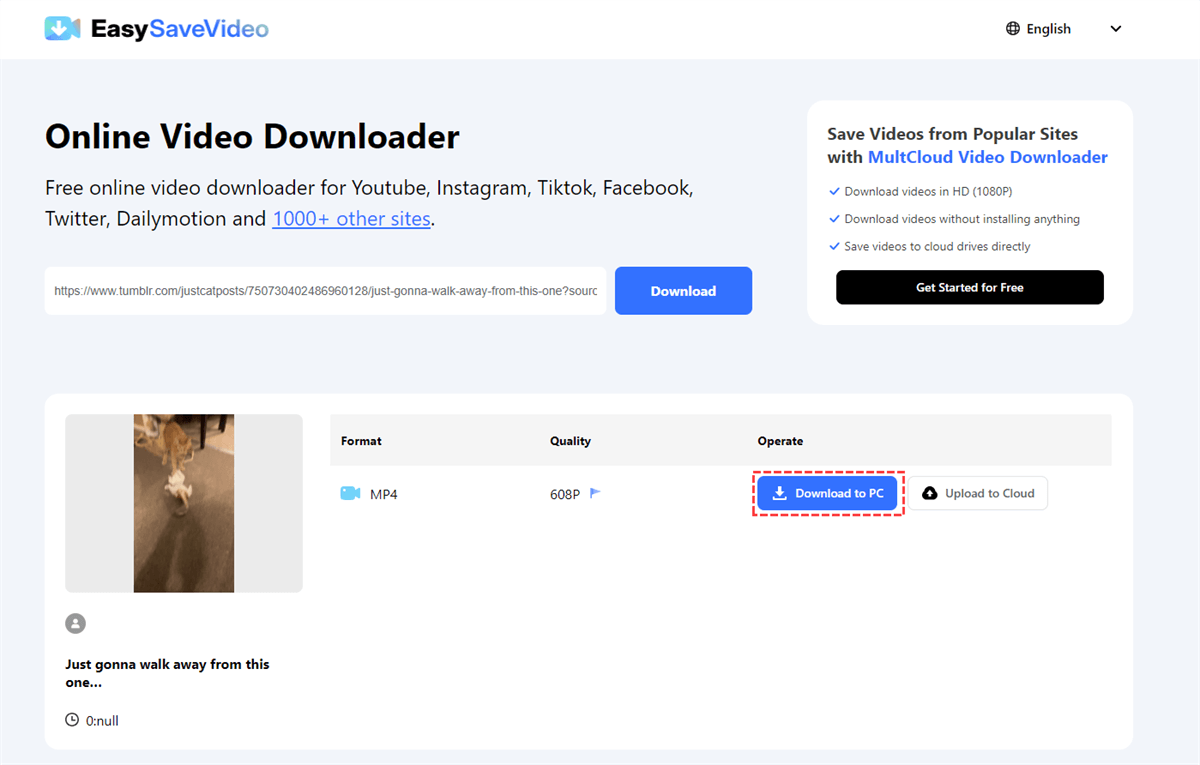
Task: Click the globe language icon
Action: click(1013, 29)
